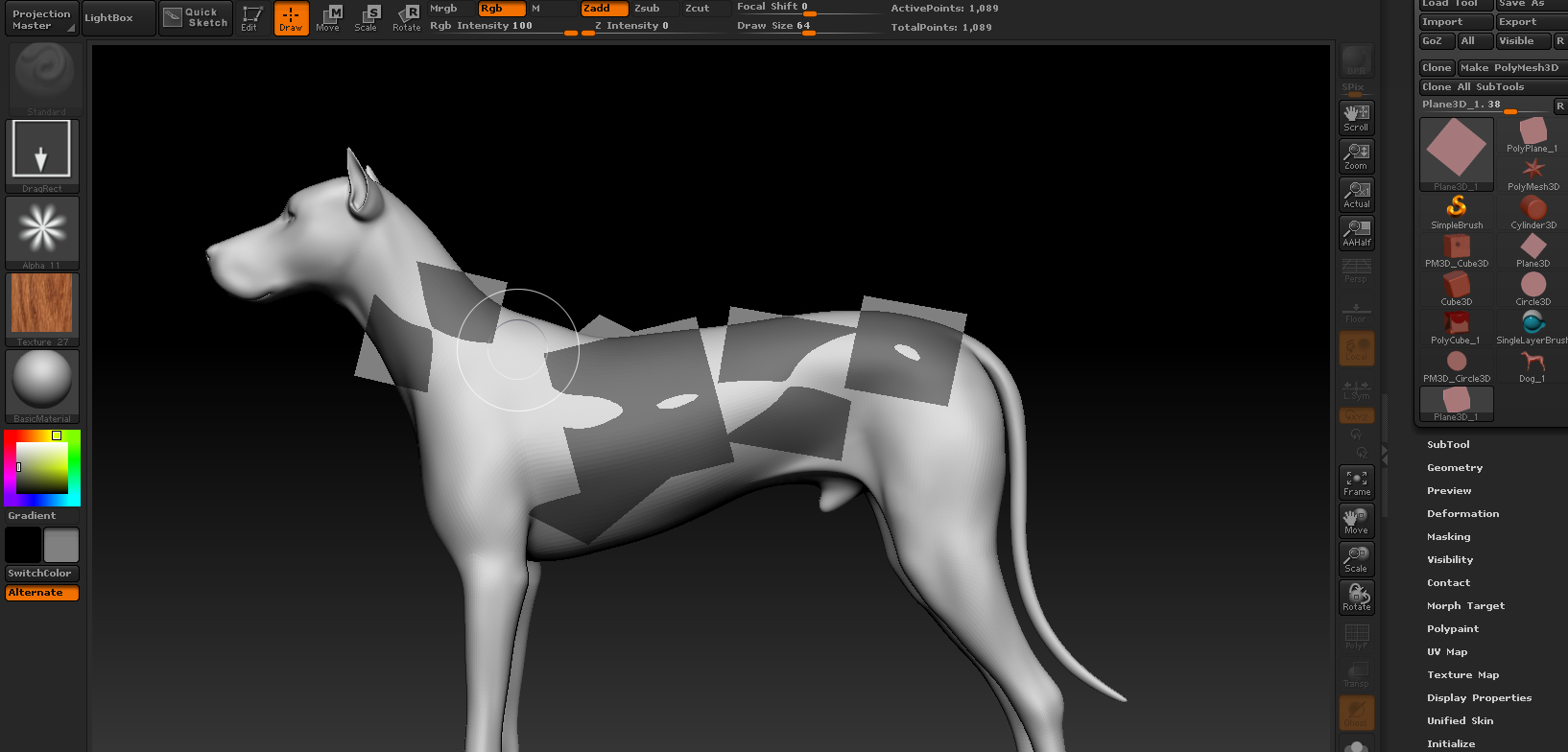Image resolution: width=1568 pixels, height=752 pixels.
Task: Click the right-shelf Rotate view icon
Action: coord(1357,598)
